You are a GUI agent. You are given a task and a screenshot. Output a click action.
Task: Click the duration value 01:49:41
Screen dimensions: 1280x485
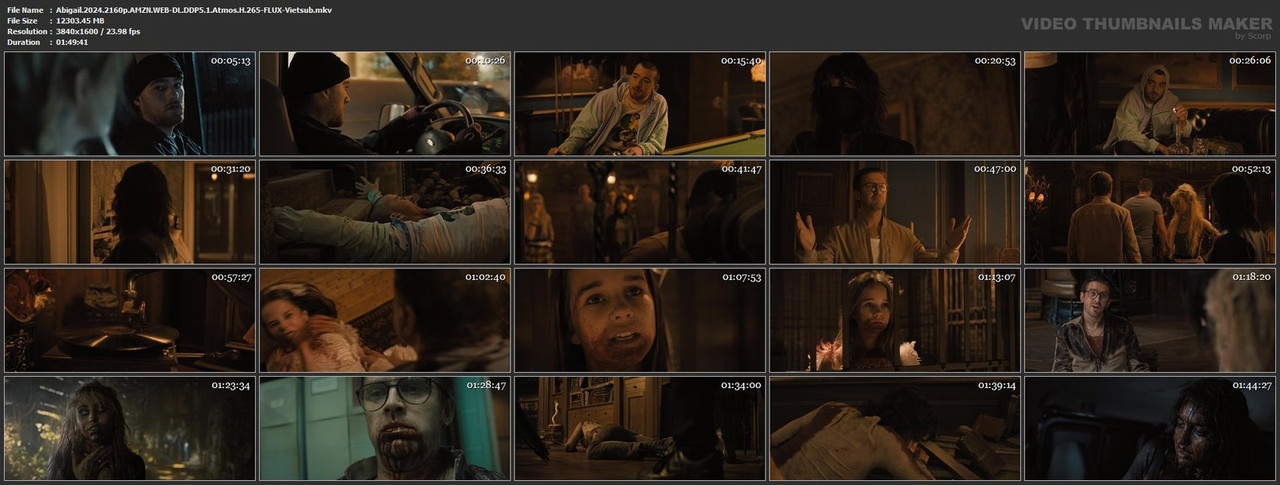tap(72, 42)
